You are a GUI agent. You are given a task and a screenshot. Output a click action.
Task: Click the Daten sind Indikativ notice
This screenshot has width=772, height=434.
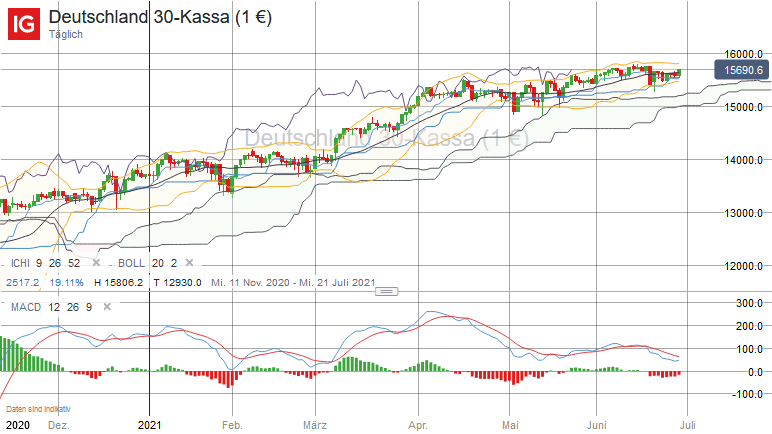click(38, 409)
